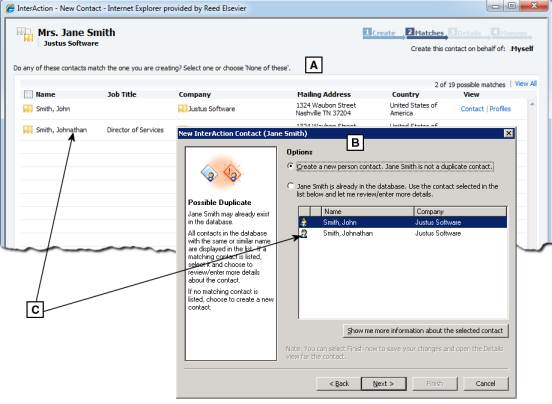
Task: Click the Name column header in dialog list
Action: (368, 212)
